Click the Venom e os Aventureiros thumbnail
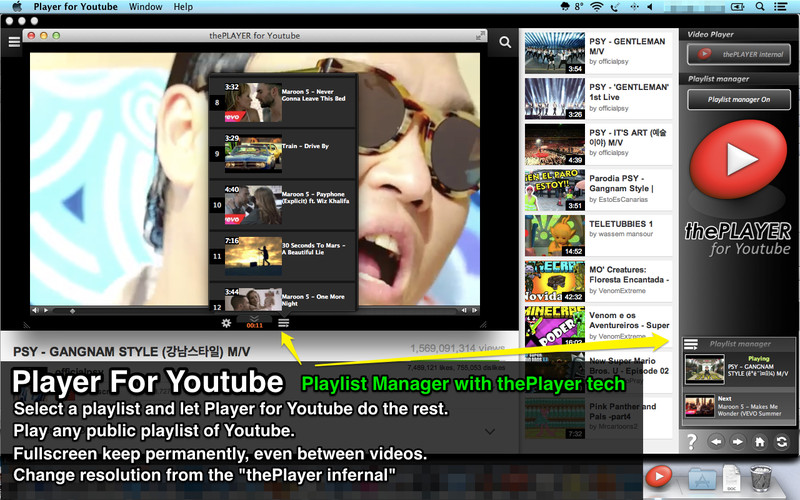The height and width of the screenshot is (500, 800). (555, 326)
